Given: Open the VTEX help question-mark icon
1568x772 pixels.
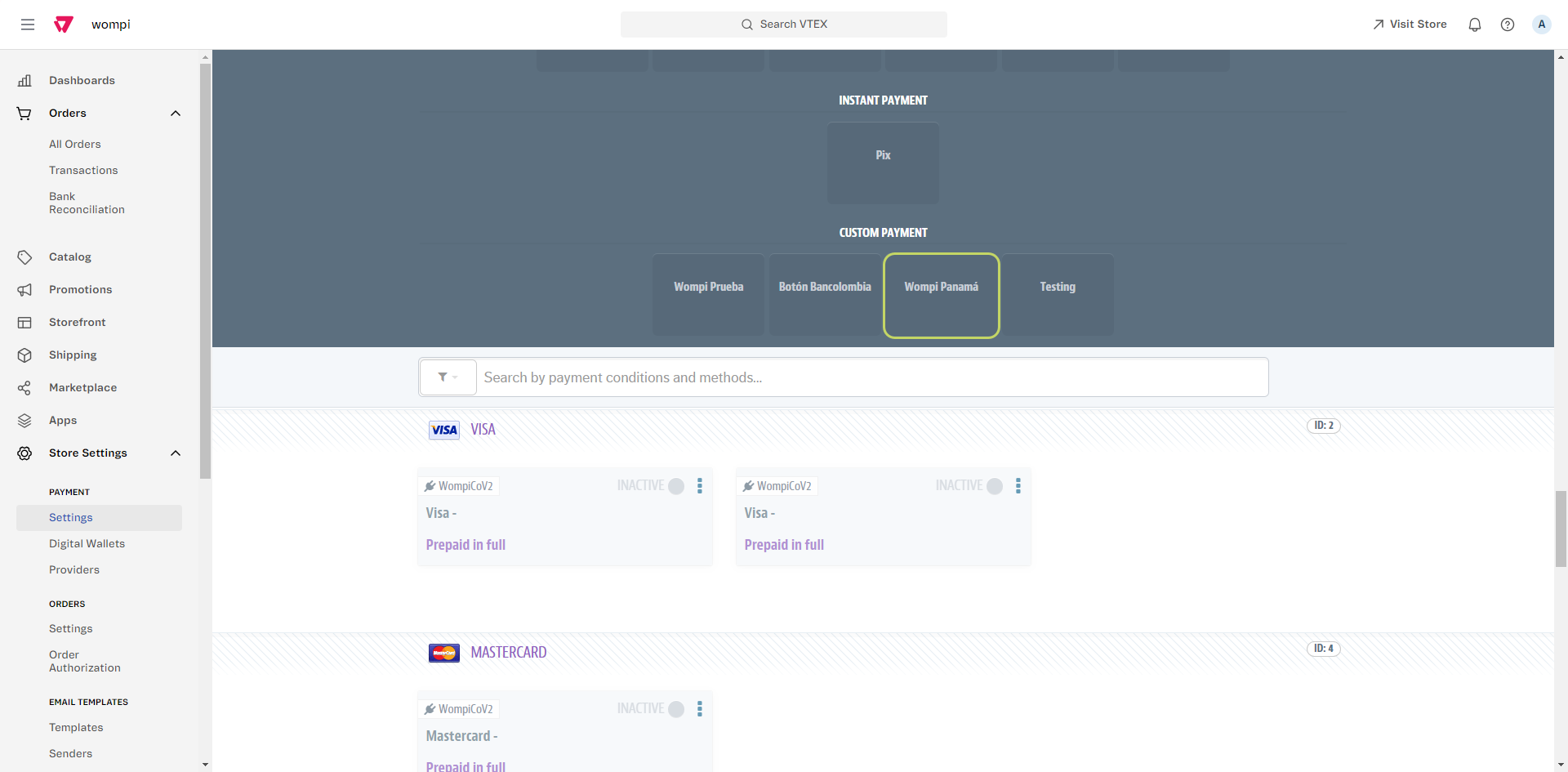Looking at the screenshot, I should point(1508,25).
